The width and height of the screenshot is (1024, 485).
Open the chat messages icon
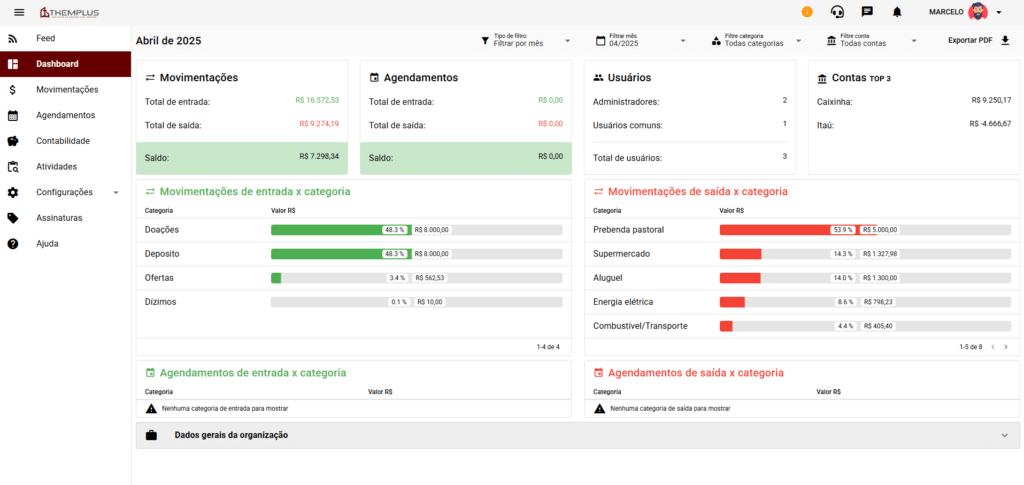tap(867, 12)
